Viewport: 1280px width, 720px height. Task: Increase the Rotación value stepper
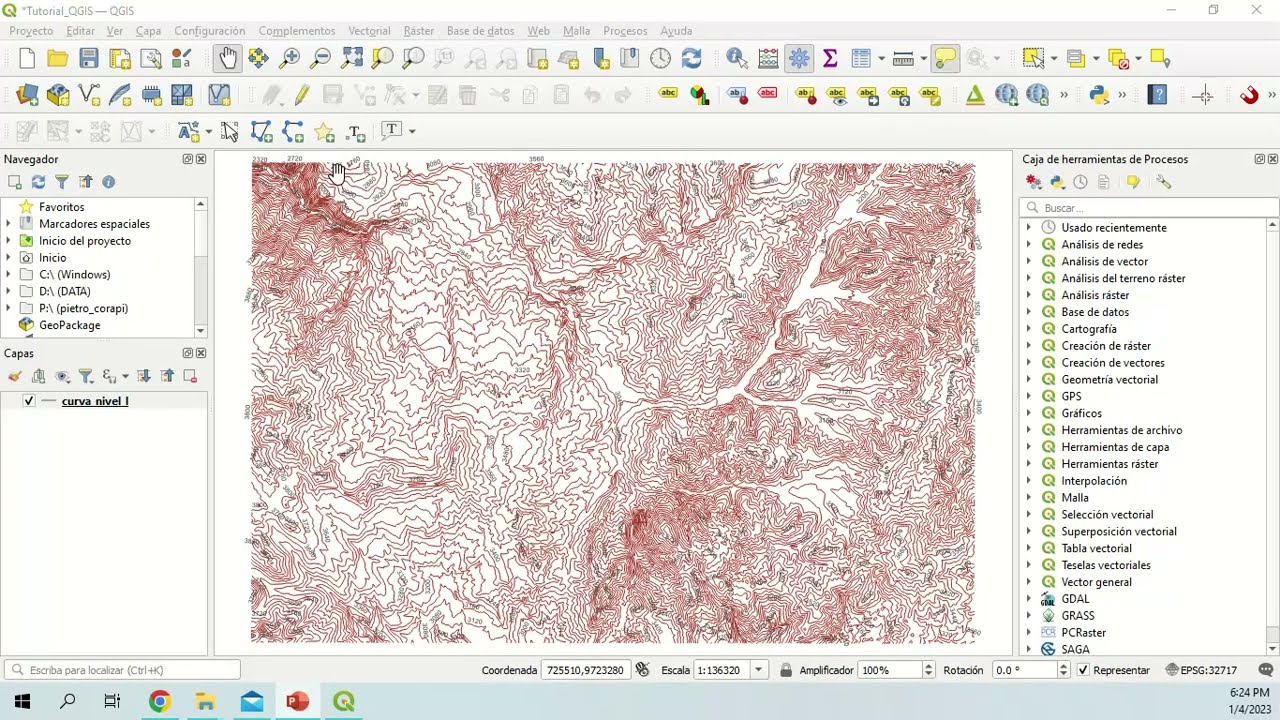coord(1063,666)
